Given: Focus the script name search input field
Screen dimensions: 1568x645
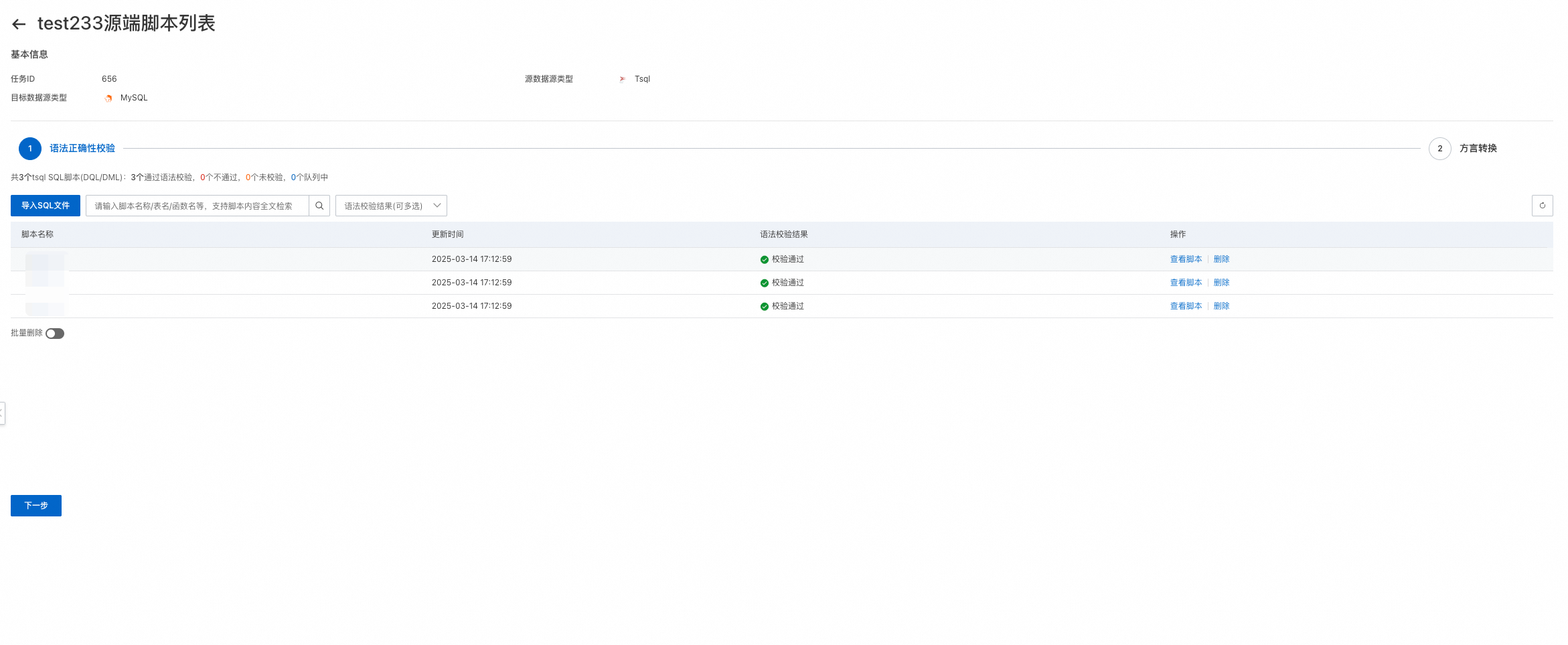Looking at the screenshot, I should tap(198, 206).
